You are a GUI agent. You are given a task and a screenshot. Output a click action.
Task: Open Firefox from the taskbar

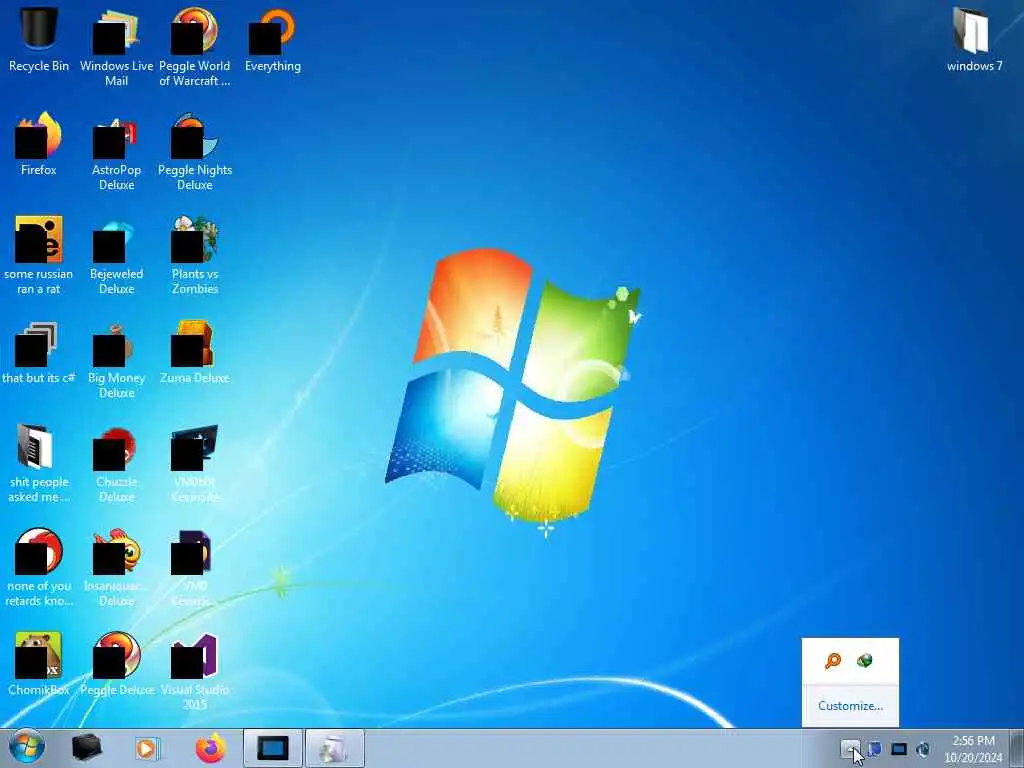(x=210, y=748)
